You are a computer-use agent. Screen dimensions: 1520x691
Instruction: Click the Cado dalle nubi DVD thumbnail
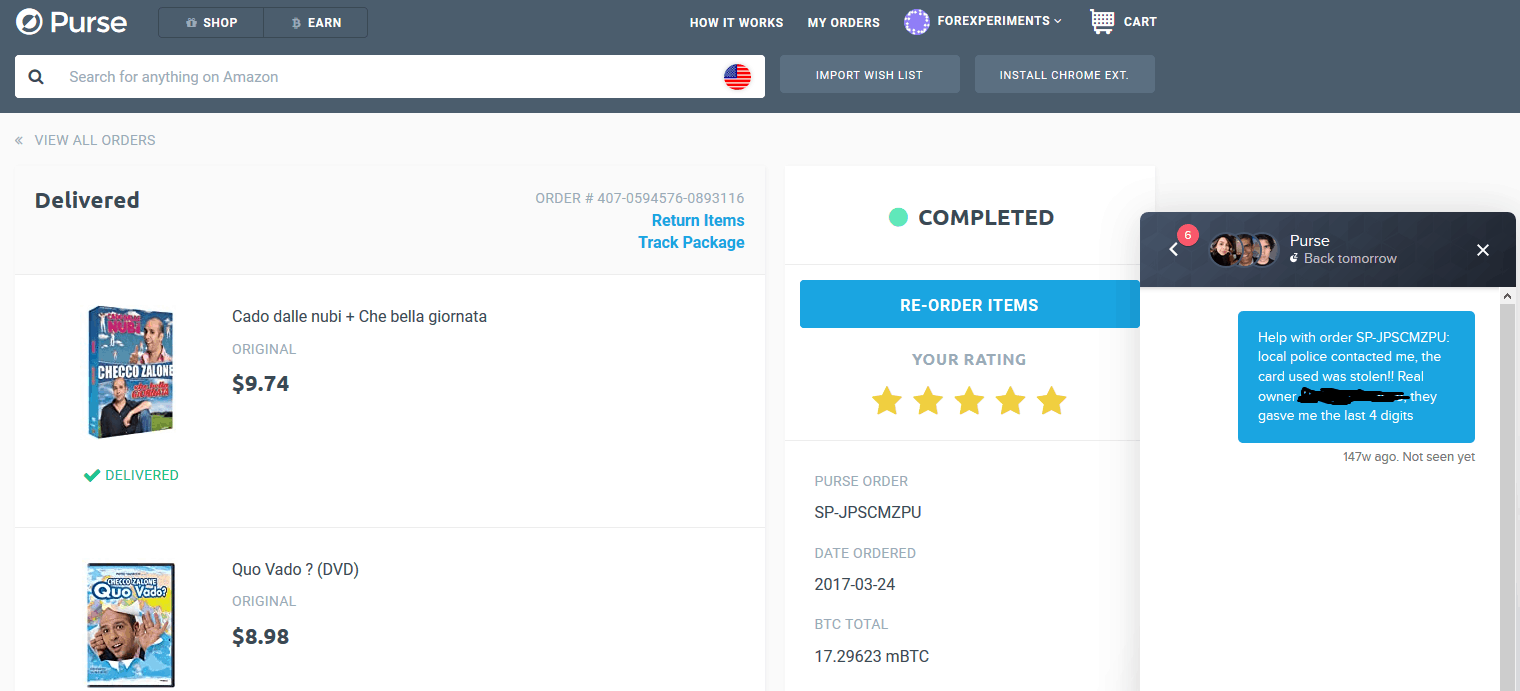pyautogui.click(x=130, y=372)
